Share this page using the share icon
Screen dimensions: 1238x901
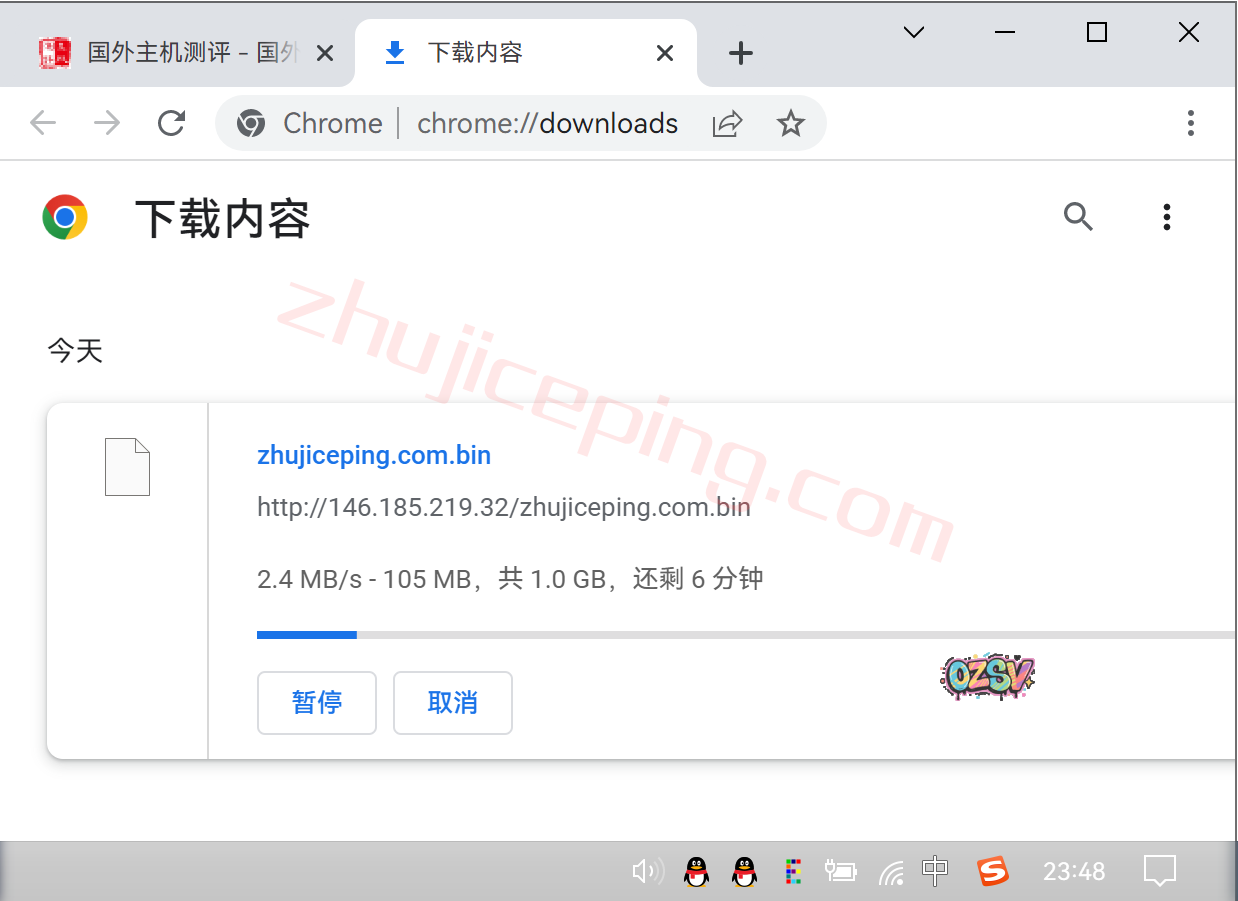point(727,123)
